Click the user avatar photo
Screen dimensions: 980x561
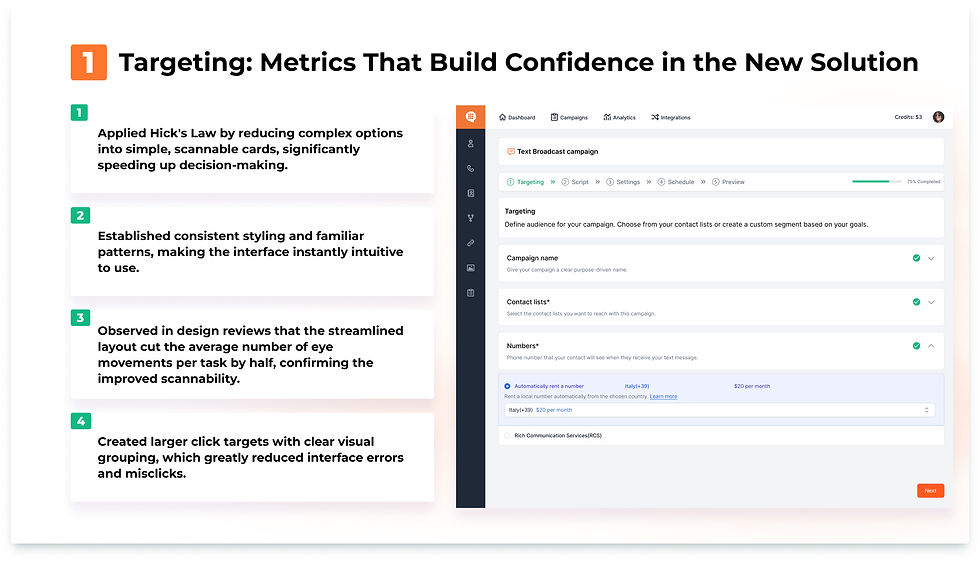click(938, 117)
